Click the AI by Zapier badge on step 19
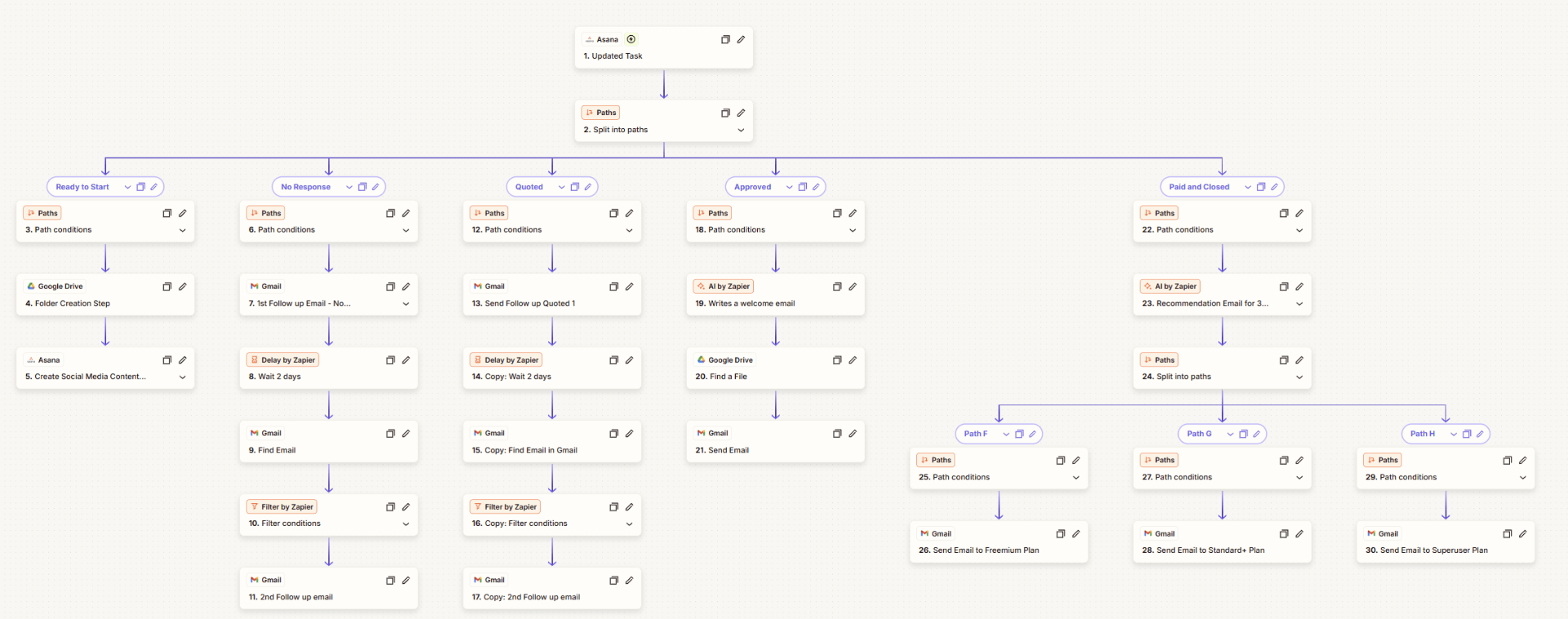The height and width of the screenshot is (619, 1568). [724, 287]
